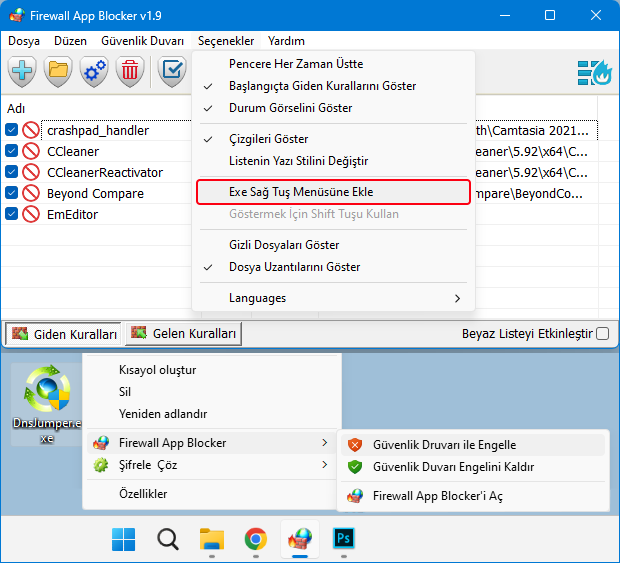Open File Explorer from the taskbar

point(212,539)
